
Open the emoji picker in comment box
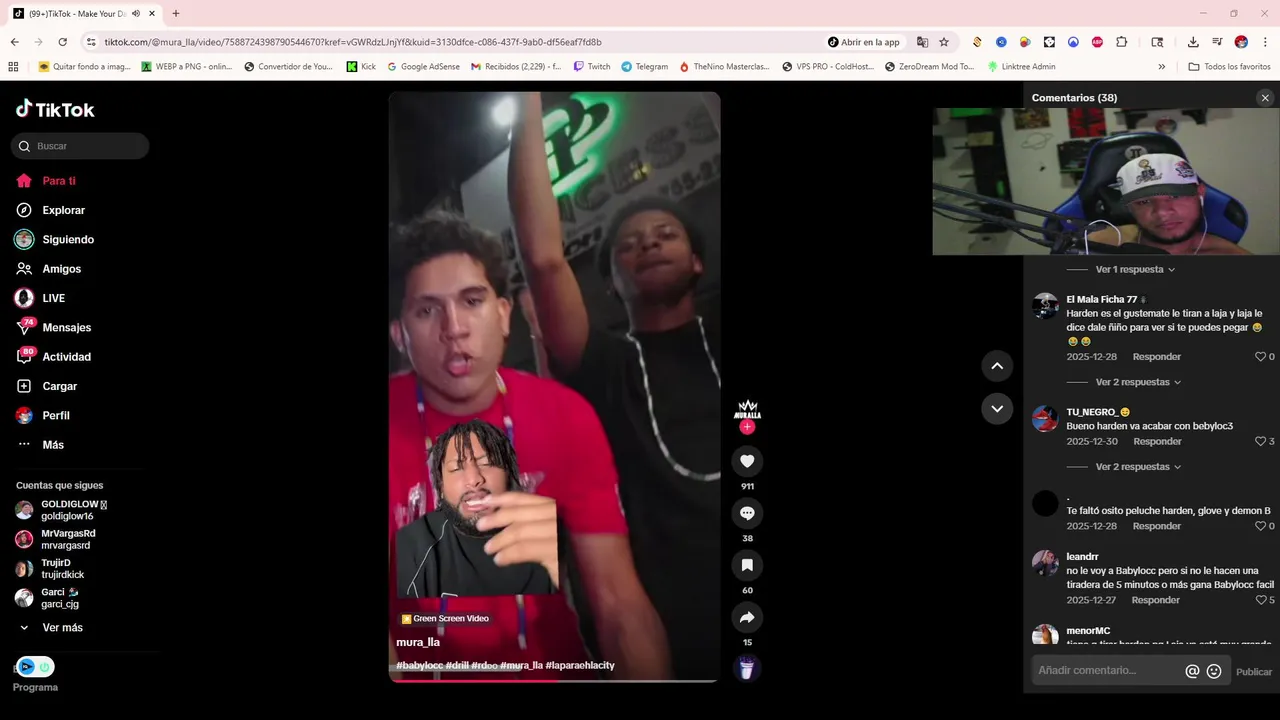pos(1214,672)
